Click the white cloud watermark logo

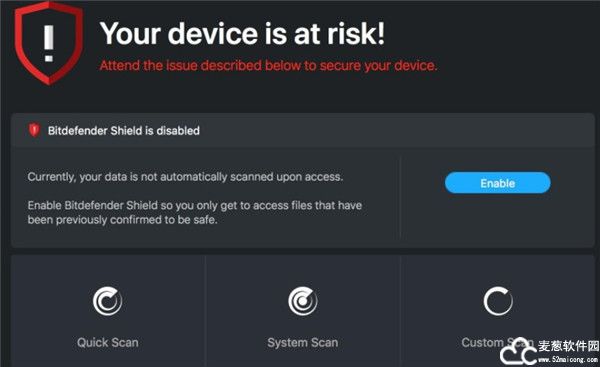coord(519,351)
